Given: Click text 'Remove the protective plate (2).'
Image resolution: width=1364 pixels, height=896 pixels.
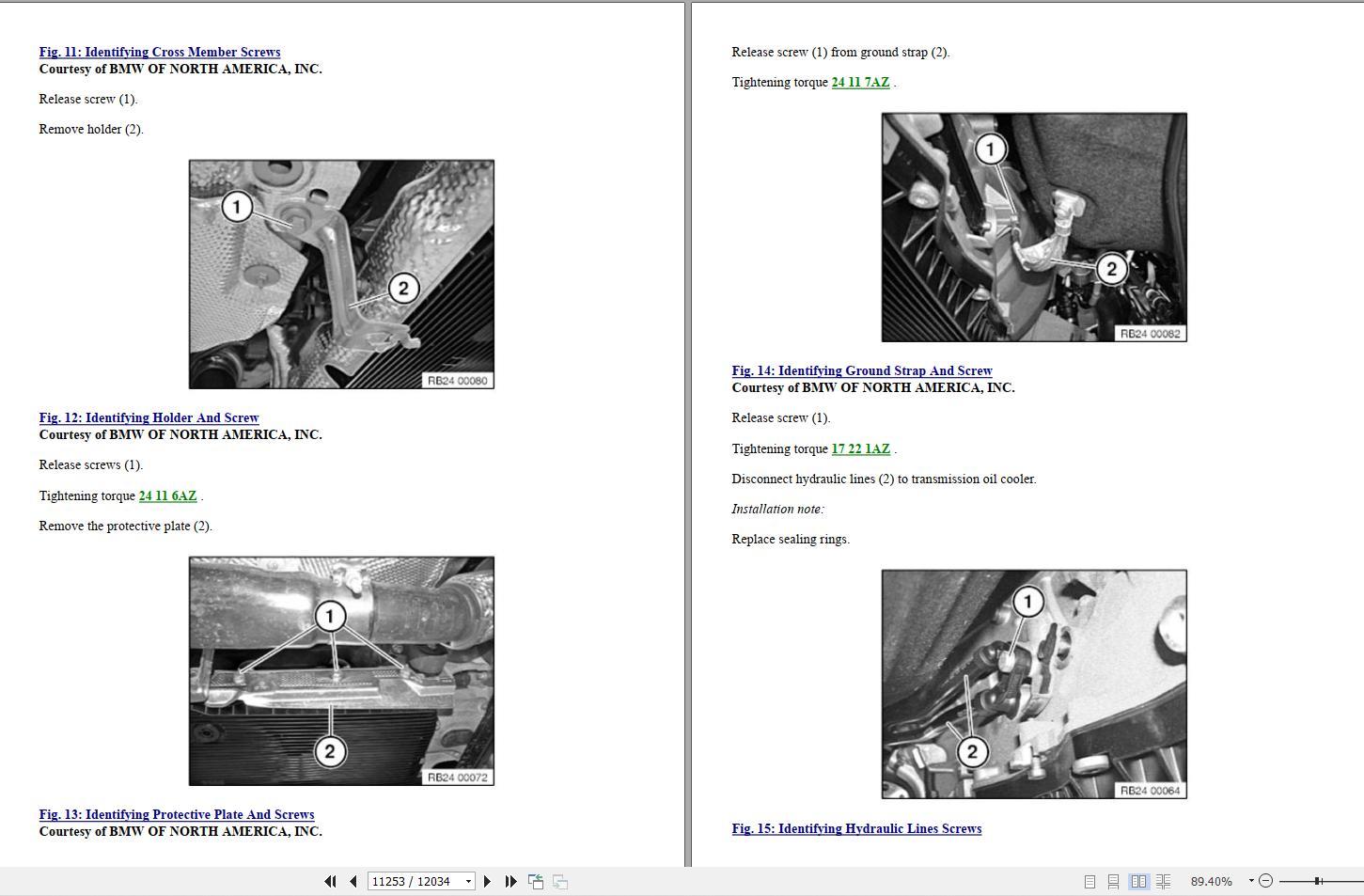Looking at the screenshot, I should coord(126,527).
